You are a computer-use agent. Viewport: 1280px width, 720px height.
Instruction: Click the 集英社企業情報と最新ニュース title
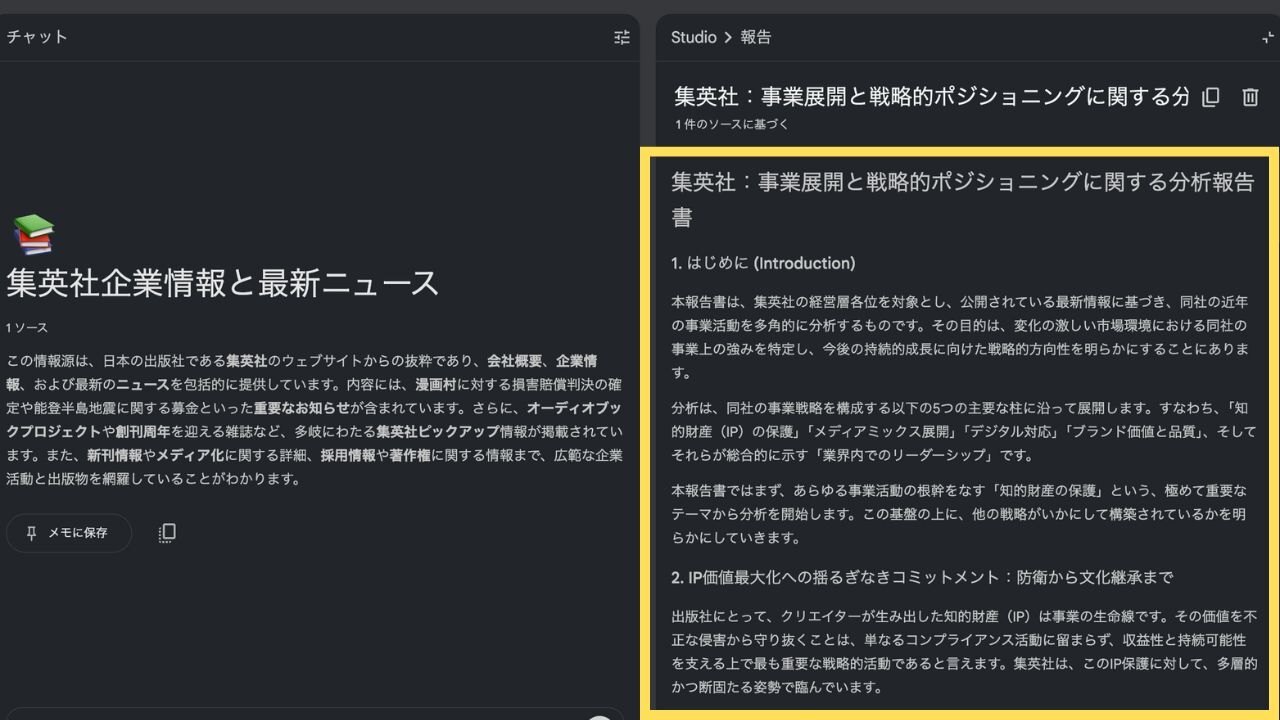pos(222,283)
